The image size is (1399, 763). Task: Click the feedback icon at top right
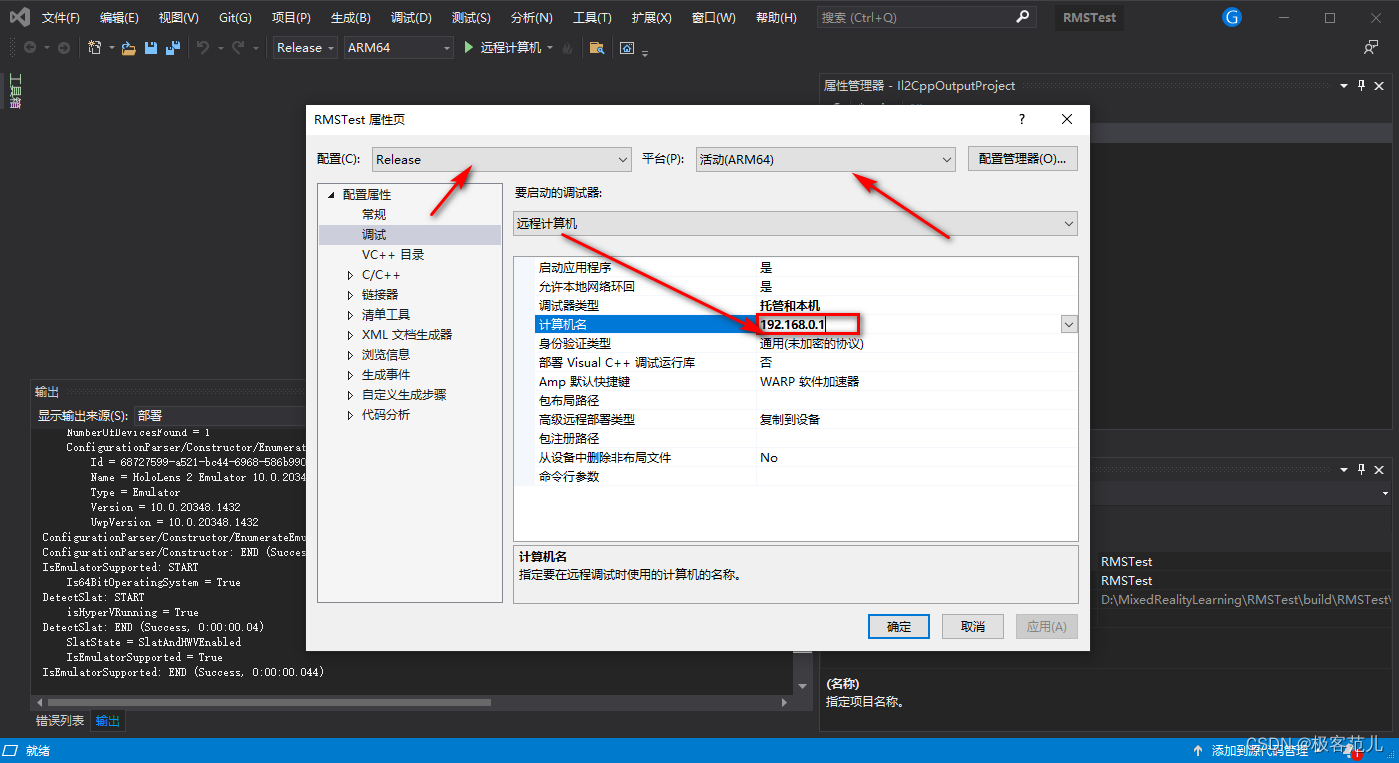[x=1371, y=48]
